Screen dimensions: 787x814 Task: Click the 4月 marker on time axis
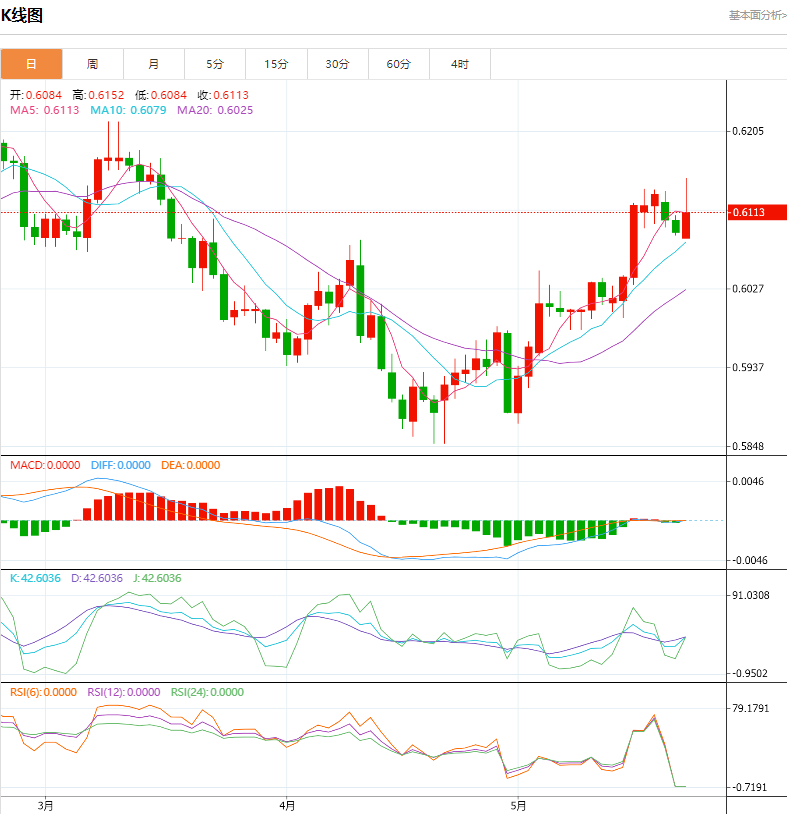click(287, 804)
